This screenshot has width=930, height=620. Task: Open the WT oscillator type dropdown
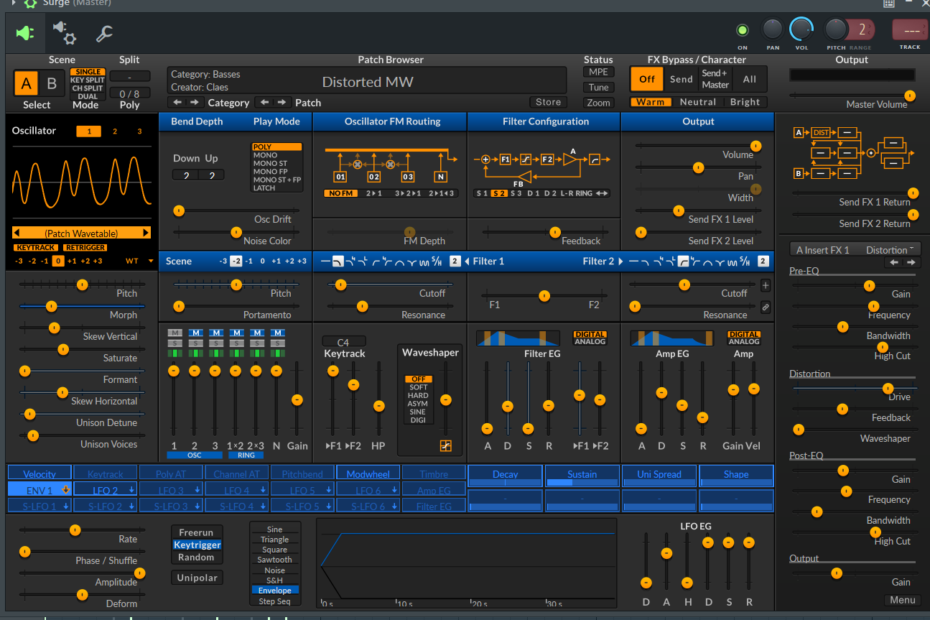click(x=139, y=261)
